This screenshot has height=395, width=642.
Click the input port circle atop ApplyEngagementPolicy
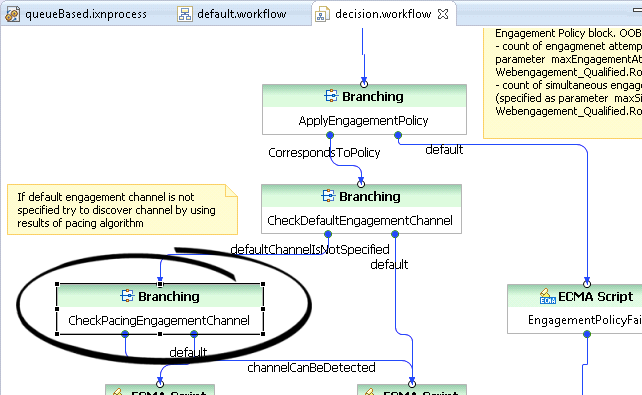(x=364, y=84)
